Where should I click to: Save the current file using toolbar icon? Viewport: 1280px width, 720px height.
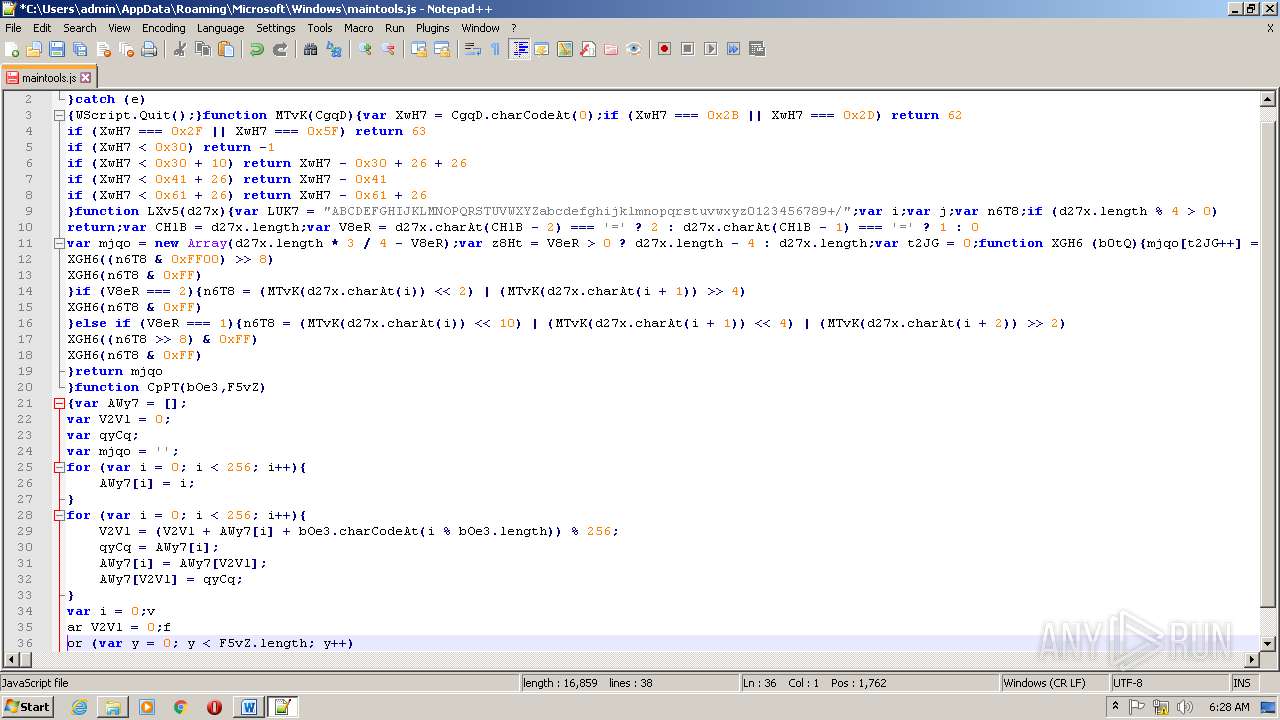click(57, 49)
